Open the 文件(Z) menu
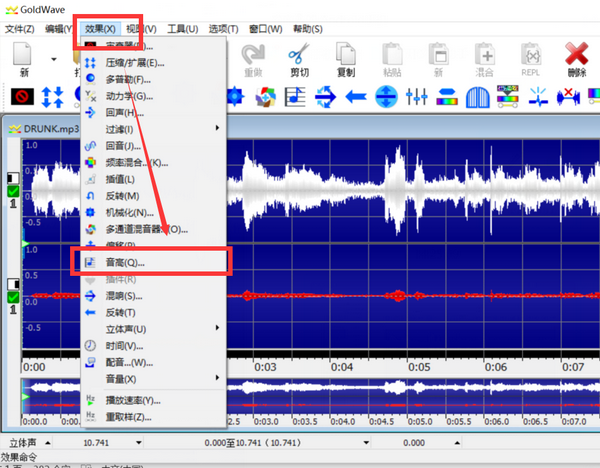 [x=20, y=29]
